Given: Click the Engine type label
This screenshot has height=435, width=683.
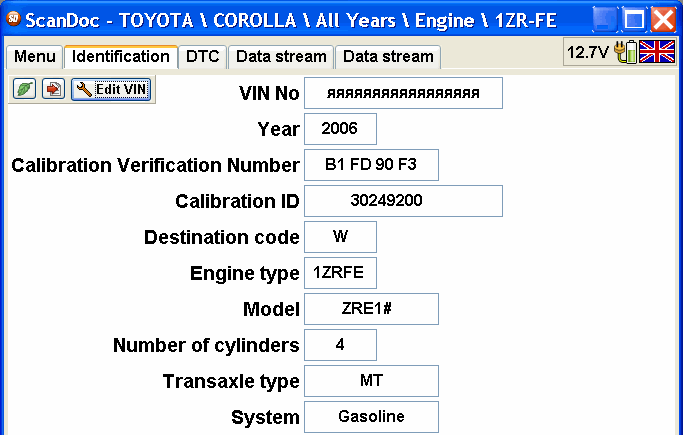Looking at the screenshot, I should click(x=245, y=274).
